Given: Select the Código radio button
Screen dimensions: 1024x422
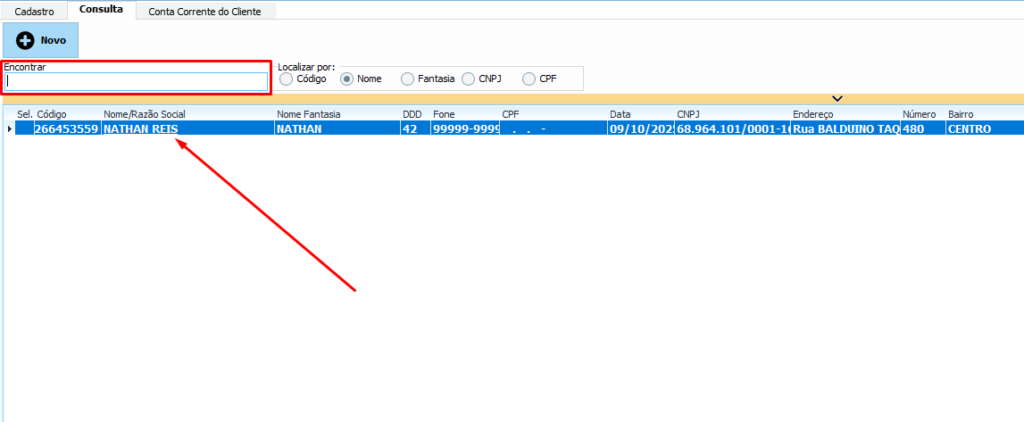Looking at the screenshot, I should click(287, 78).
